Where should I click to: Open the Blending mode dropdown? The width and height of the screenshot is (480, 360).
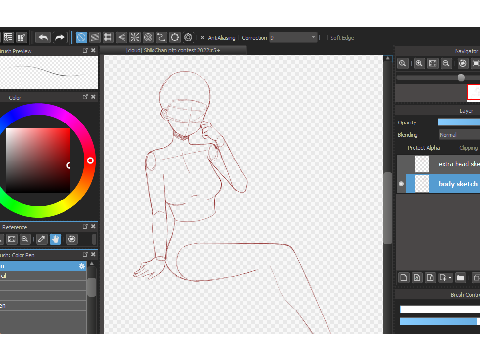tap(460, 135)
